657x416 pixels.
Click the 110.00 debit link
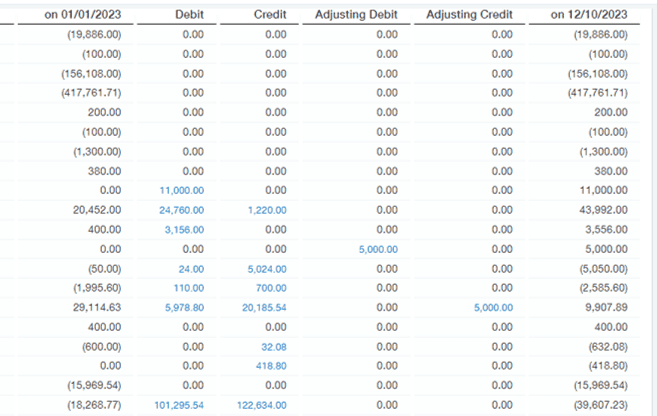click(x=189, y=288)
